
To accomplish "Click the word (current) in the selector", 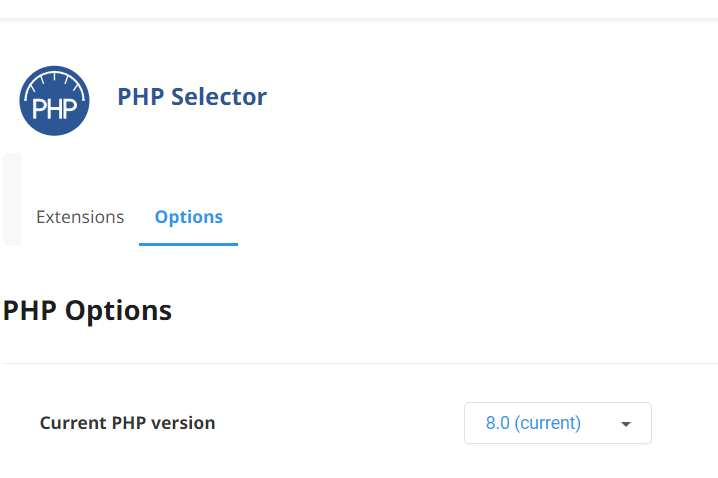I will pyautogui.click(x=548, y=424).
